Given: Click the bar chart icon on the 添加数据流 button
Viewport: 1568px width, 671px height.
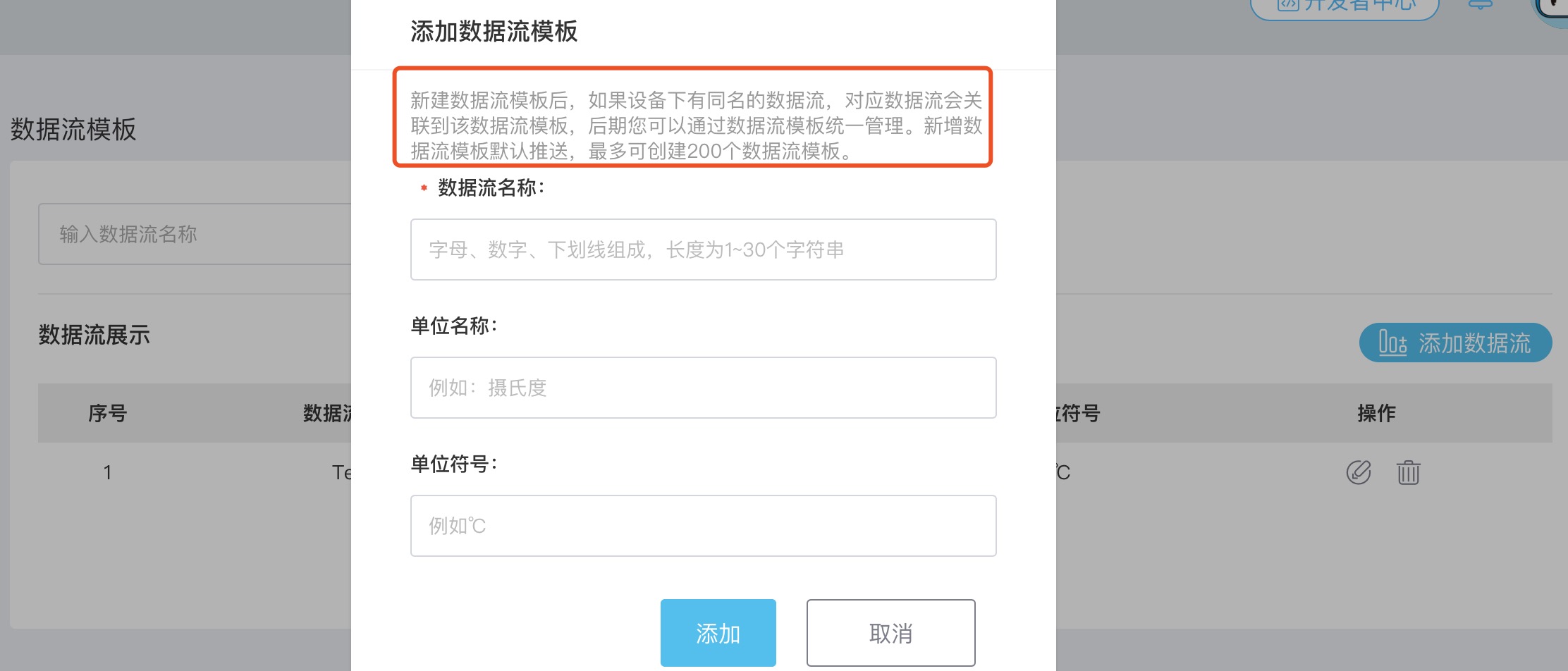Looking at the screenshot, I should (1392, 343).
